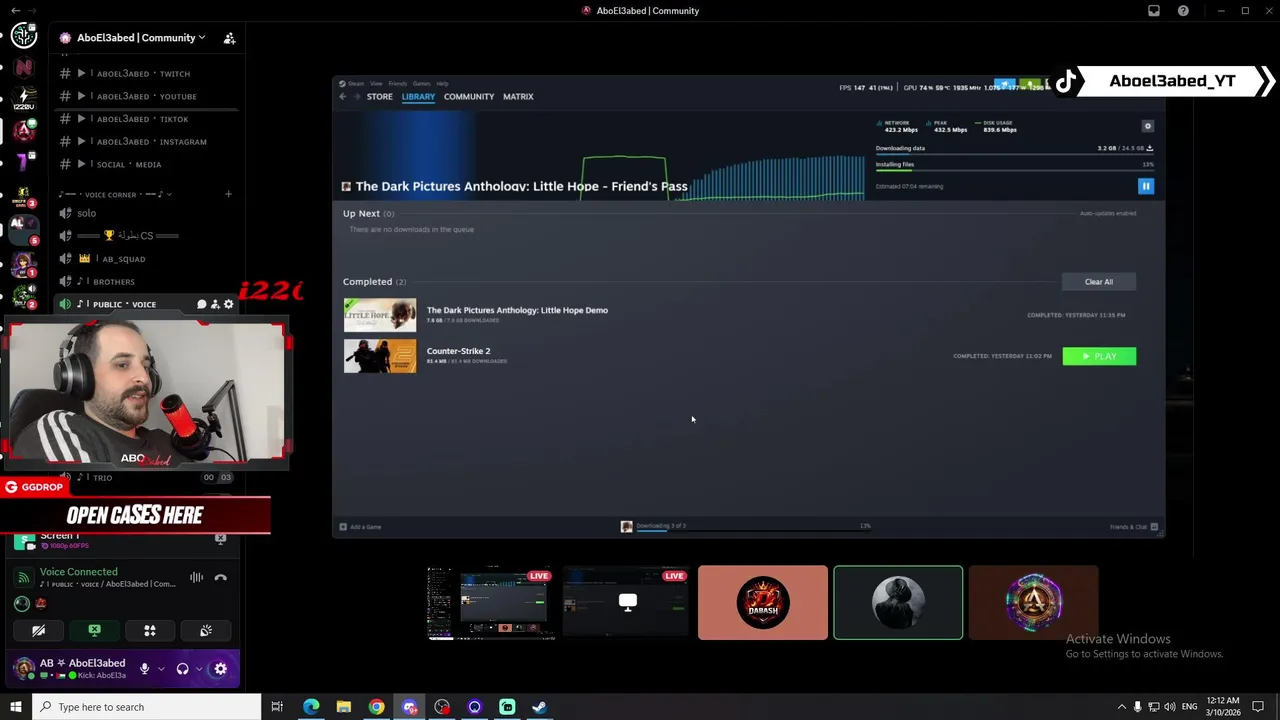Open Microsoft Edge from the taskbar
This screenshot has height=720, width=1280.
point(311,707)
